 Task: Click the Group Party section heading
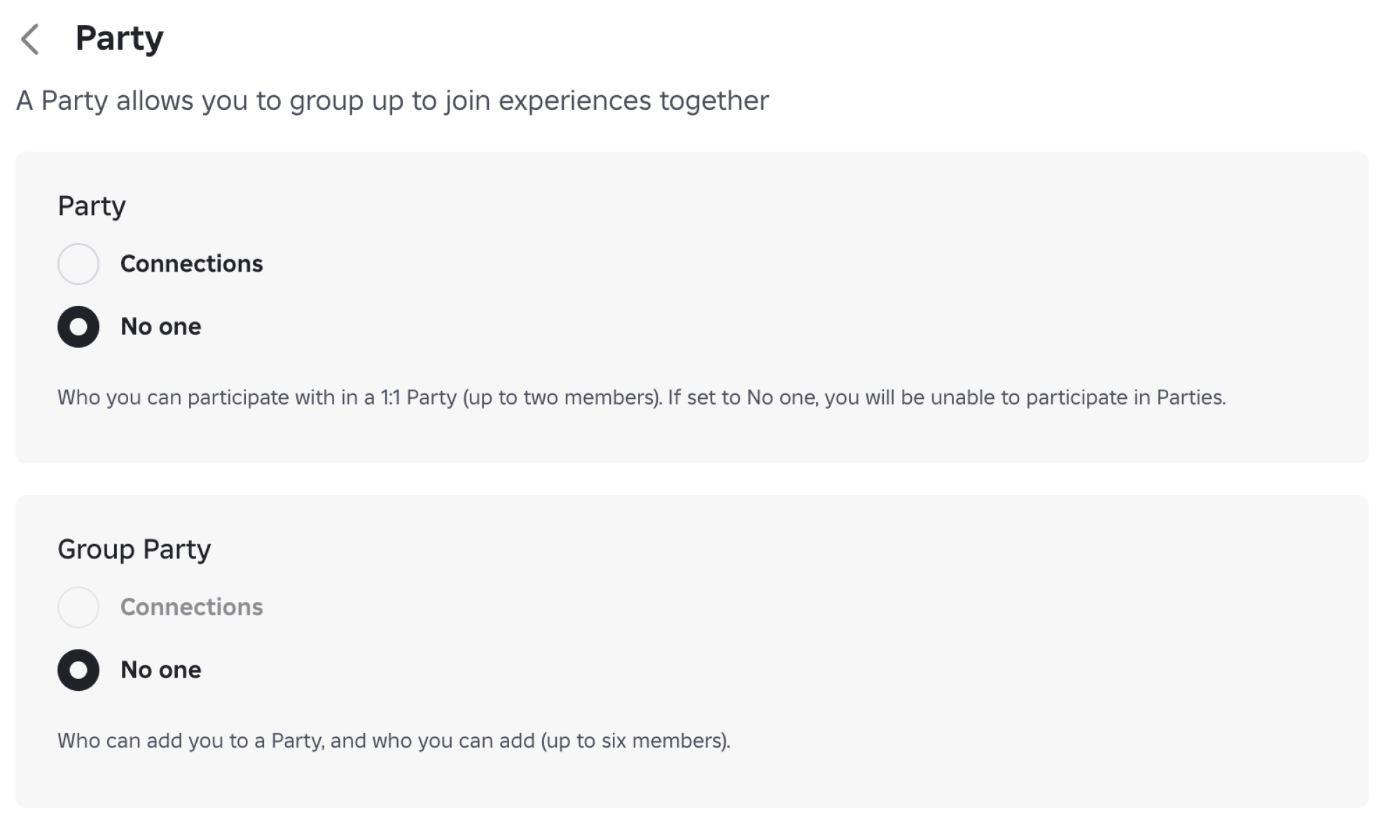tap(134, 549)
